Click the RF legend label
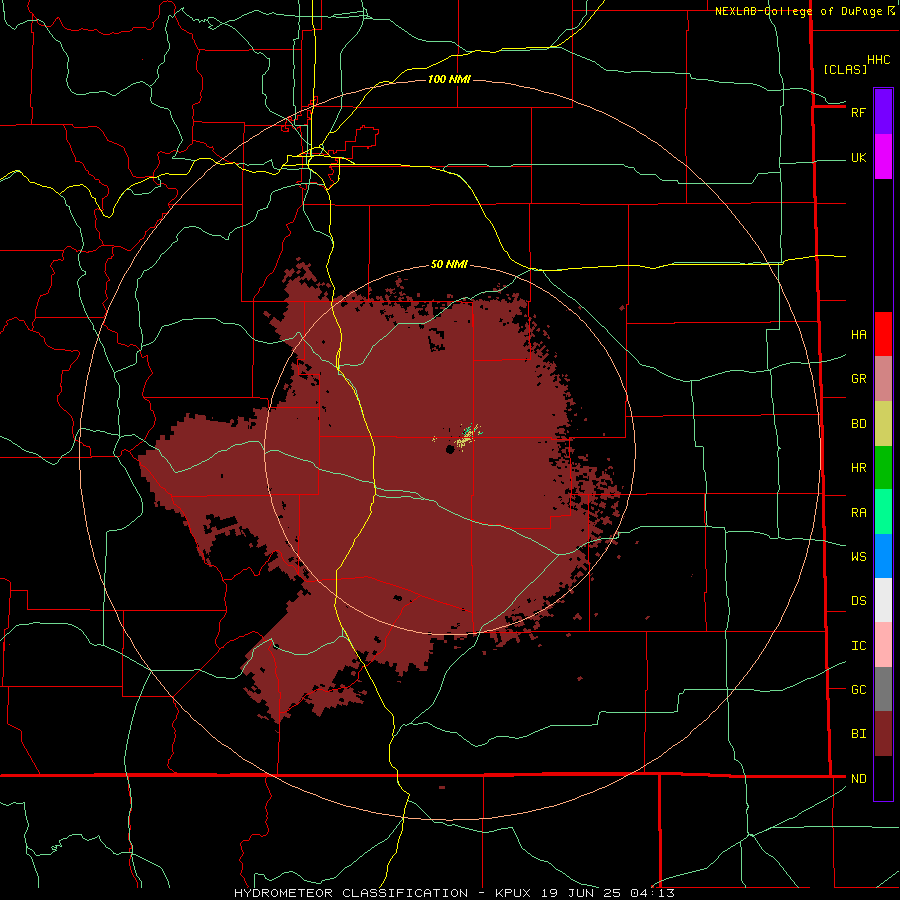 858,112
